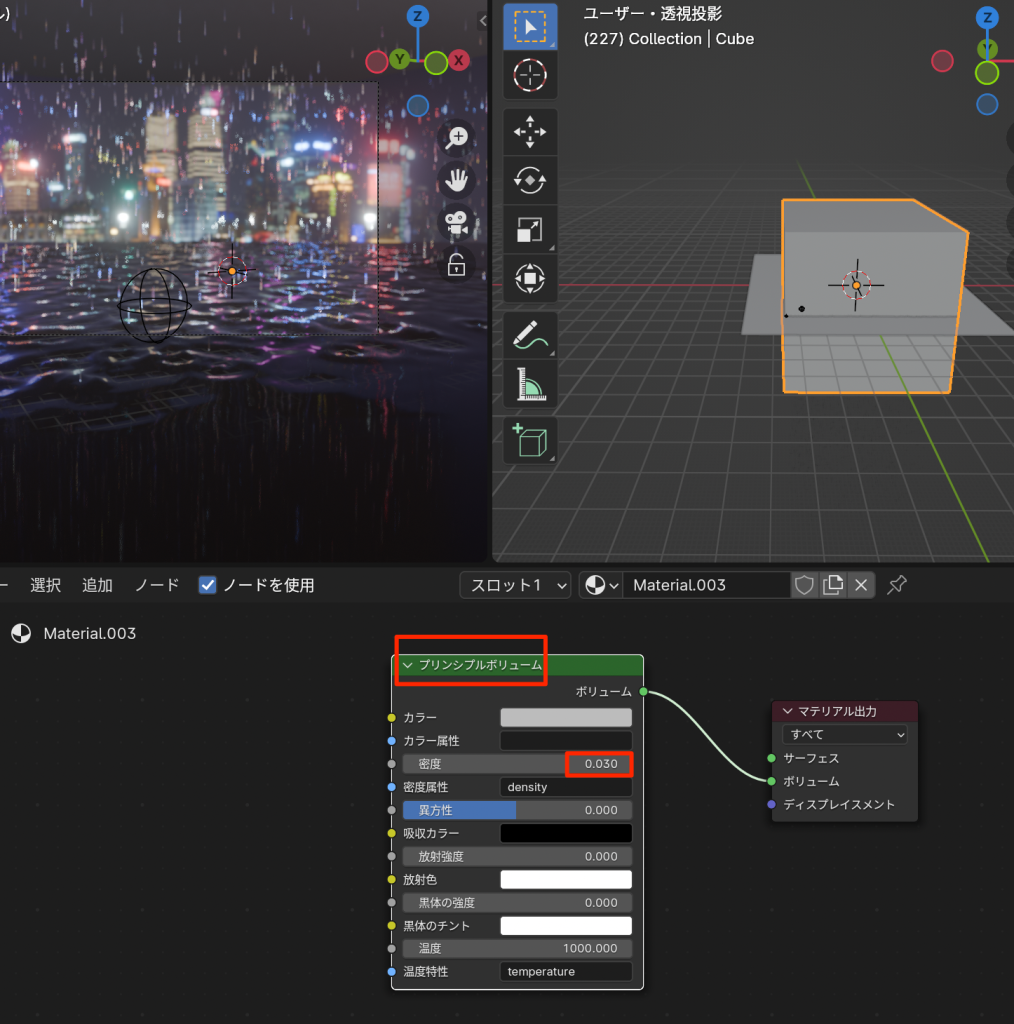
Task: Open the スロット1 slot dropdown
Action: pos(515,585)
